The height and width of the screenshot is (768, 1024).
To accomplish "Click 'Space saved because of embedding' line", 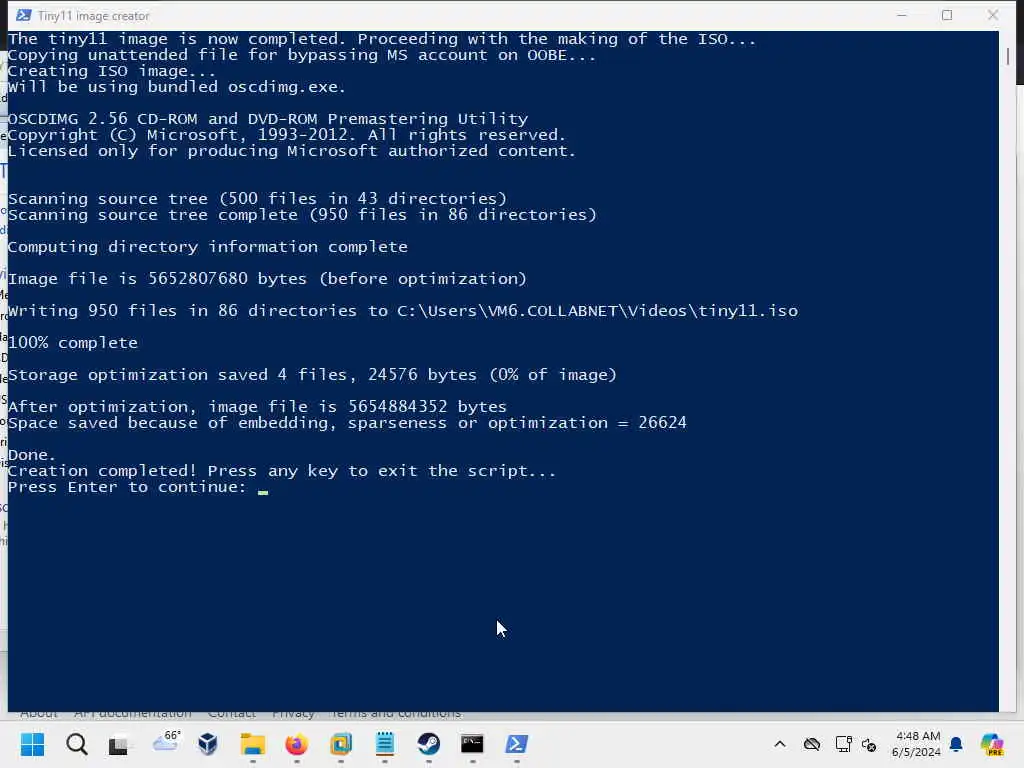I will pos(347,423).
